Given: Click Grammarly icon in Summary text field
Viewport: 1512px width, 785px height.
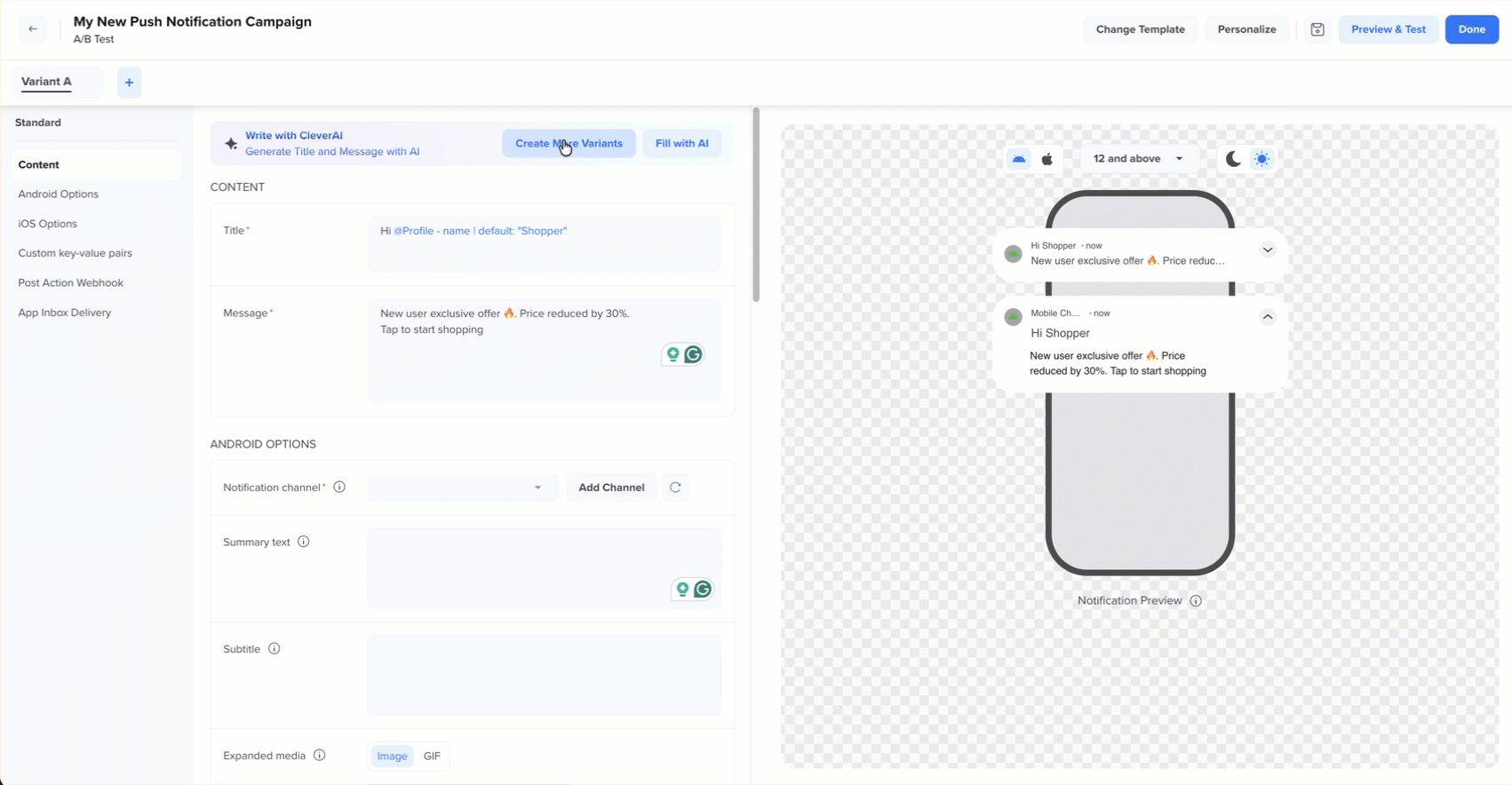Looking at the screenshot, I should pos(704,589).
